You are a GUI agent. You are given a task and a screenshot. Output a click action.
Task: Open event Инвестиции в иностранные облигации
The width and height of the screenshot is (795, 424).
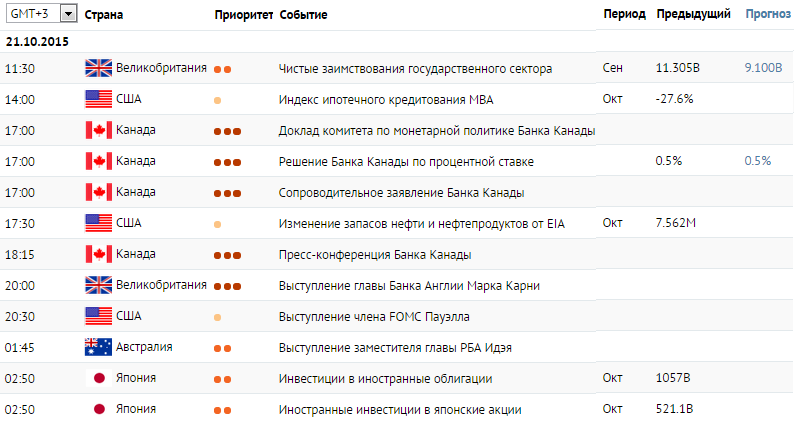click(385, 379)
